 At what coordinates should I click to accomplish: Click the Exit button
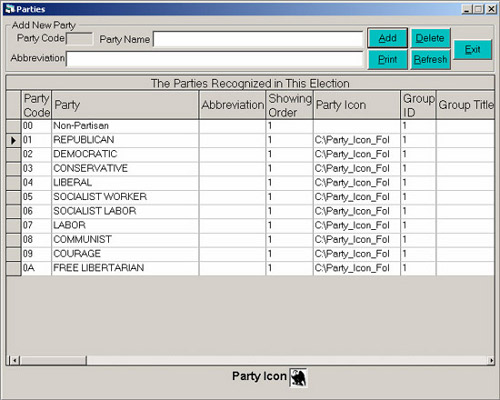(472, 50)
